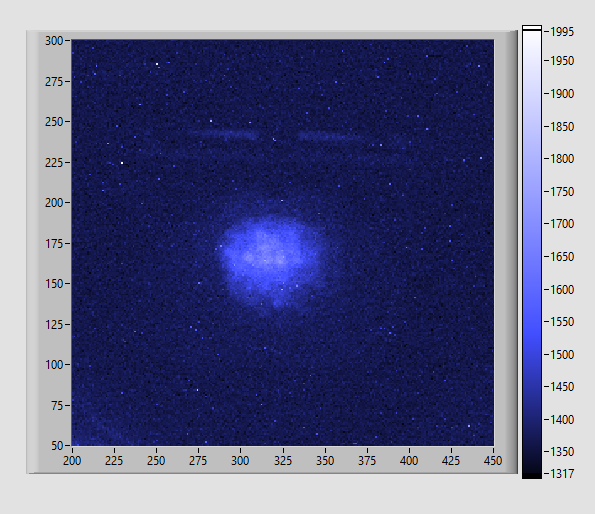Click the bright blob center in the image

click(x=268, y=253)
